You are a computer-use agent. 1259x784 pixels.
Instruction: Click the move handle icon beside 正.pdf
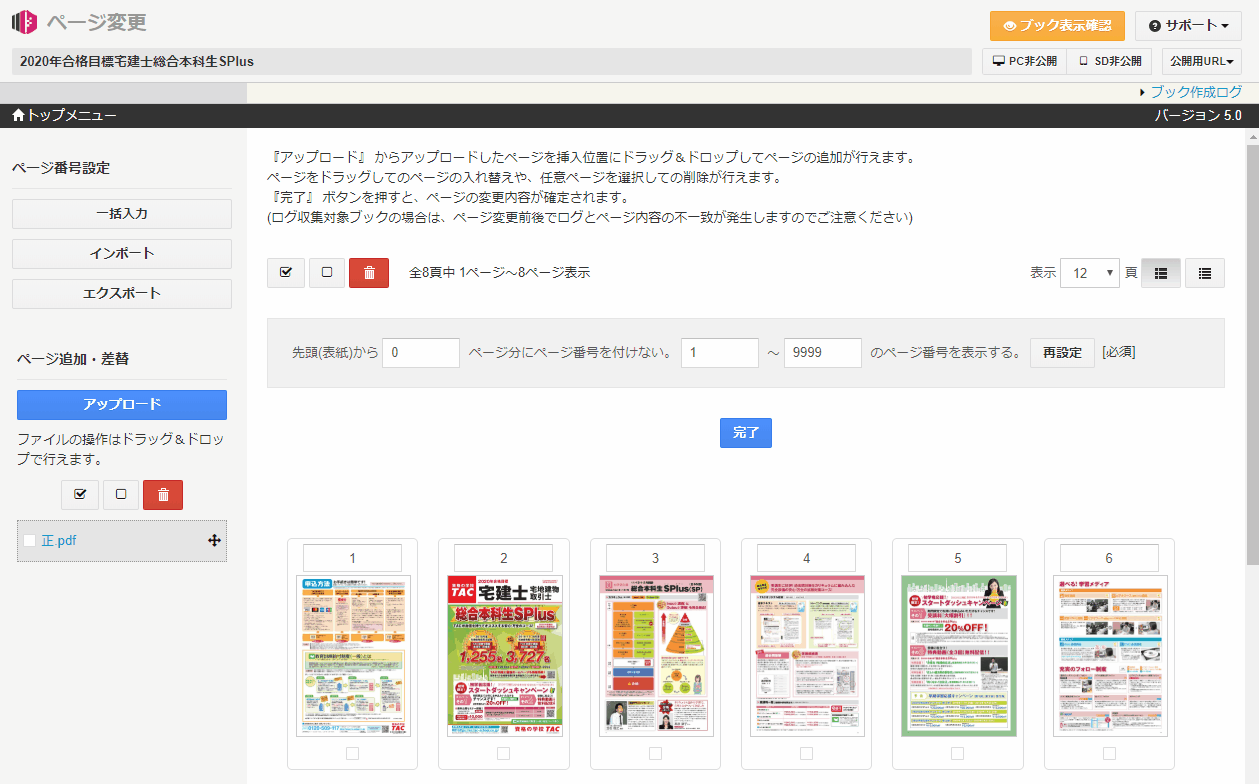click(x=214, y=541)
